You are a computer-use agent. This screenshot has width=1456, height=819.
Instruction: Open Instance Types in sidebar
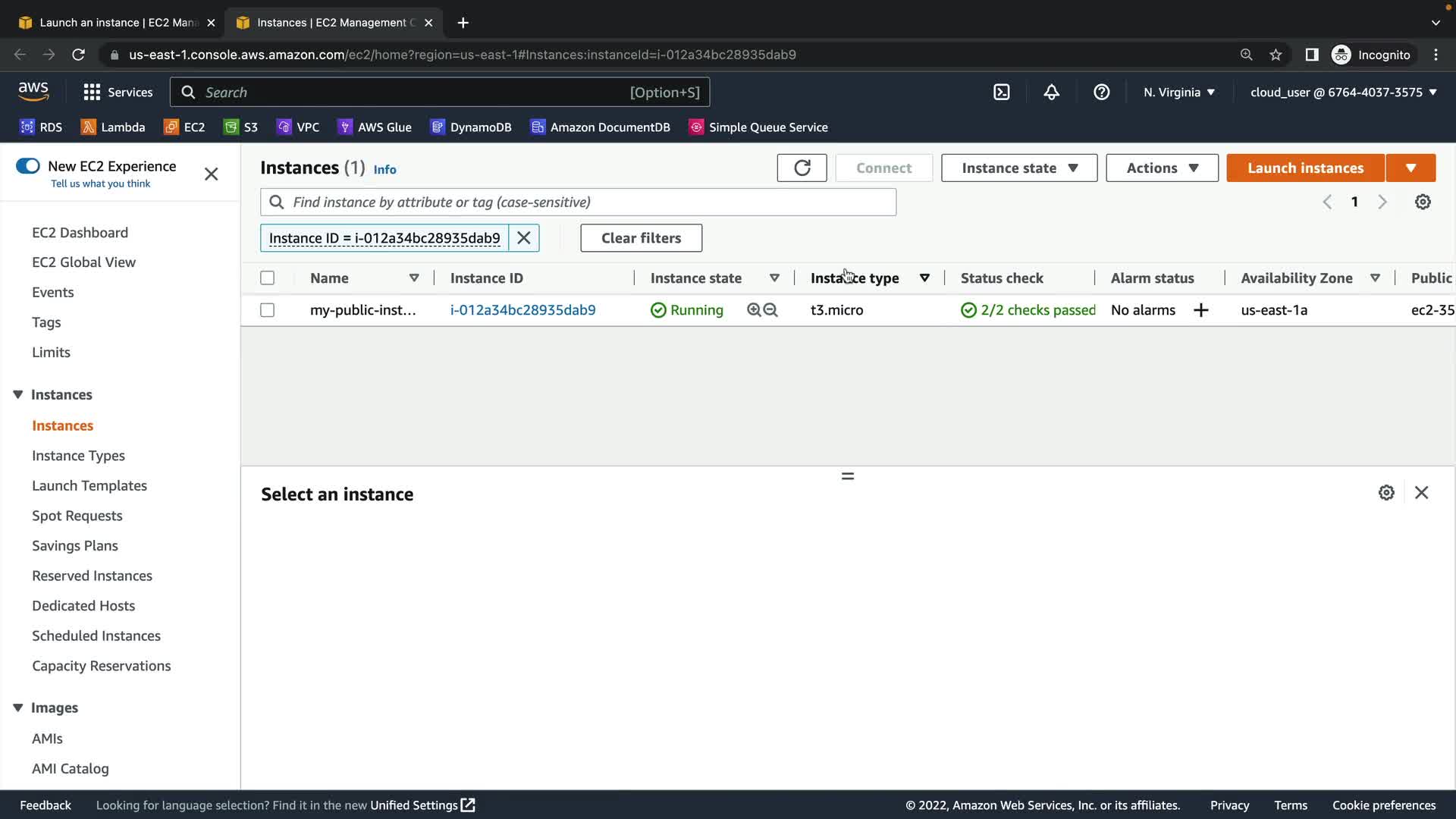pyautogui.click(x=78, y=456)
